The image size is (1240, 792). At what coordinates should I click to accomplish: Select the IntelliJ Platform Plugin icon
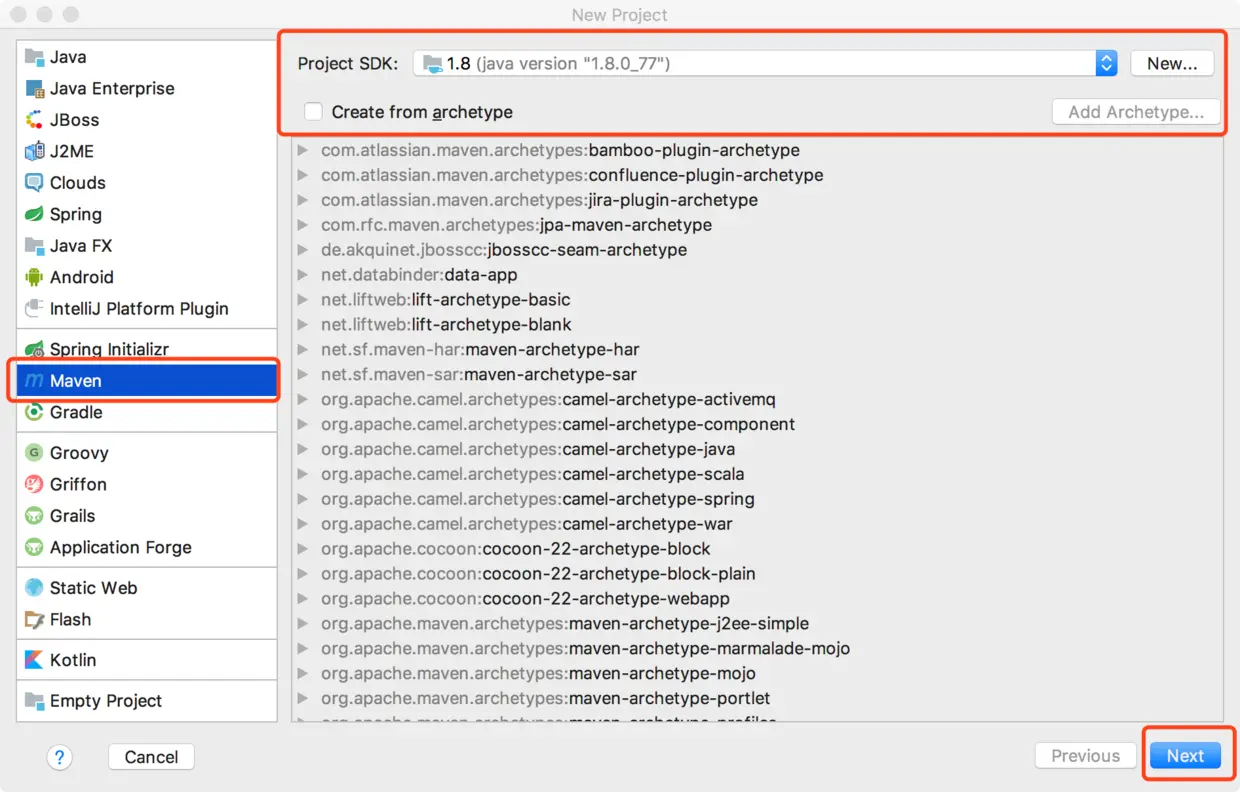(34, 308)
